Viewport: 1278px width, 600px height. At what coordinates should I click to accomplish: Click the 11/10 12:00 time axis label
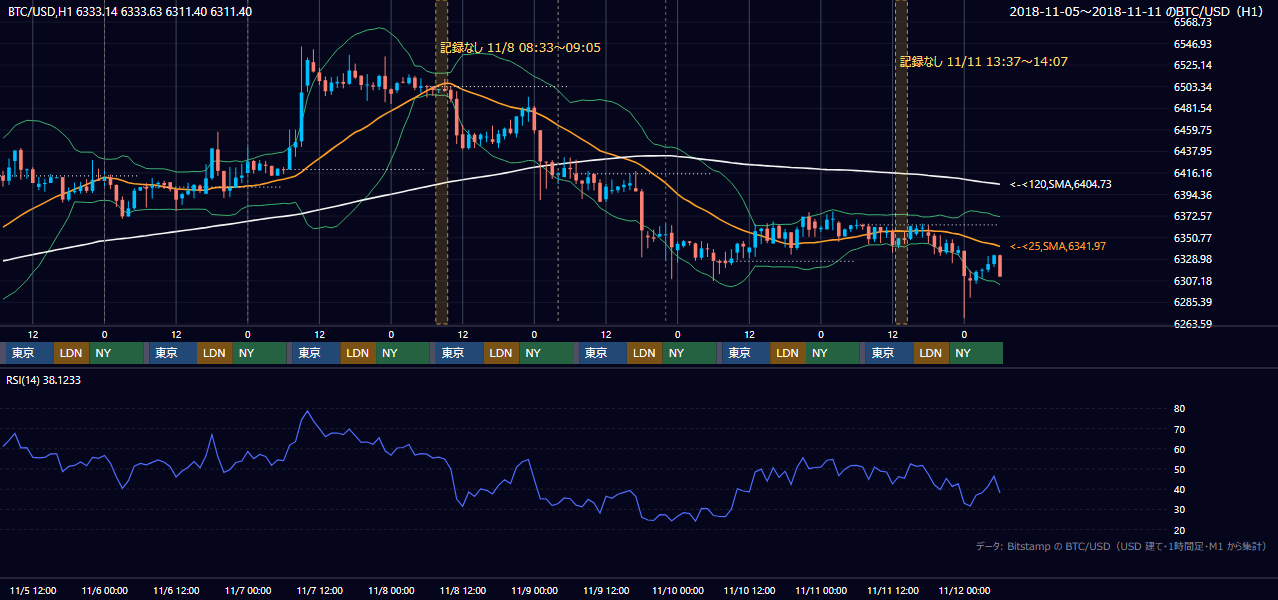[x=748, y=590]
